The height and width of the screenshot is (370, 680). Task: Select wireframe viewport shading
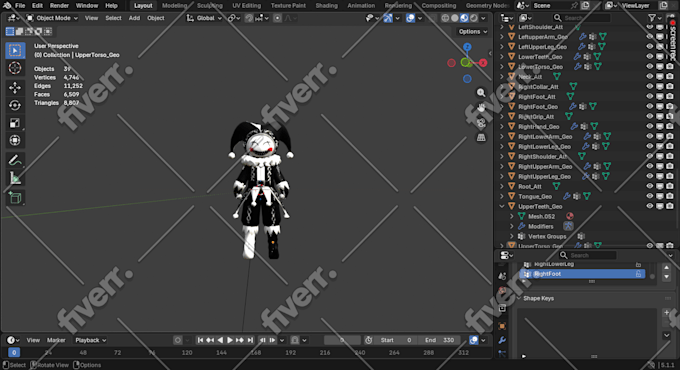445,18
